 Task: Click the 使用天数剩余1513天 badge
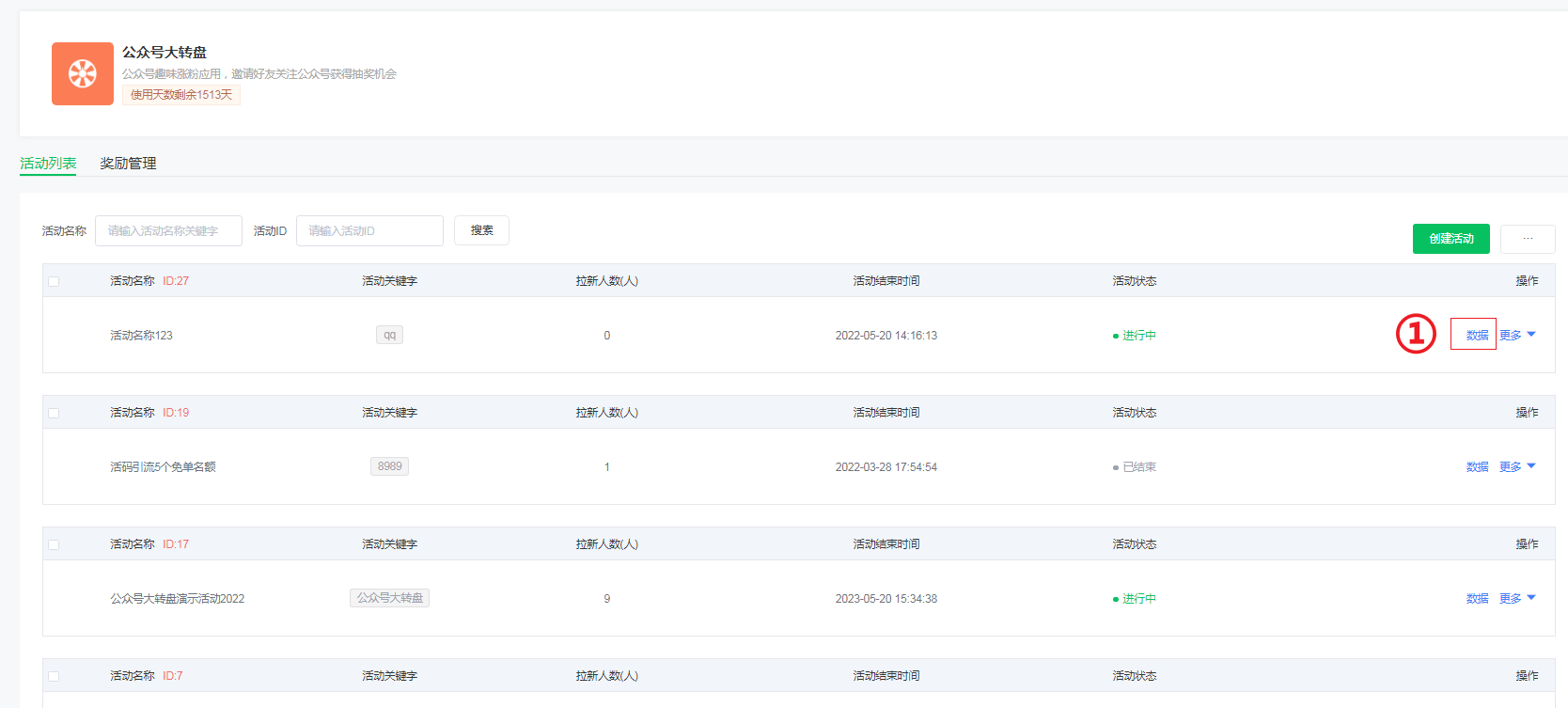[x=181, y=95]
